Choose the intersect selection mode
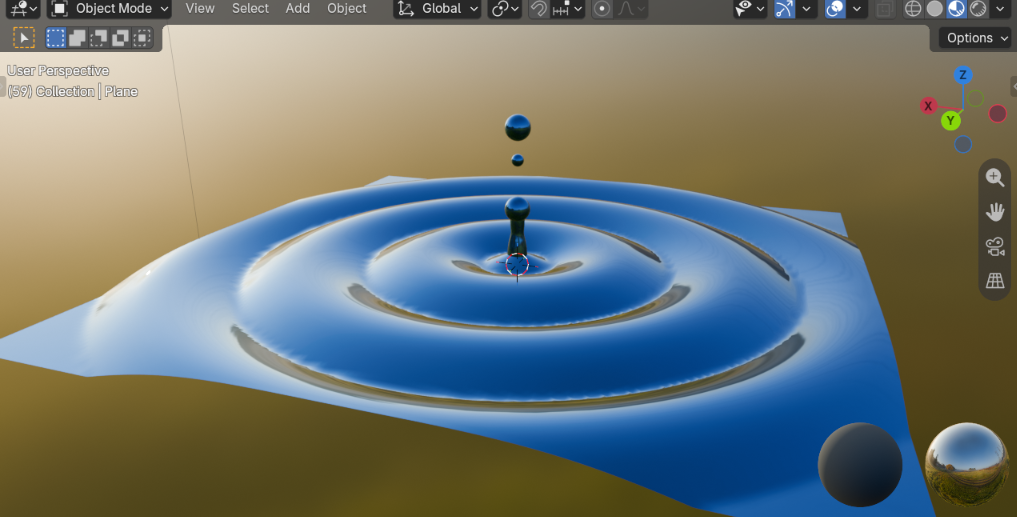 (x=141, y=38)
